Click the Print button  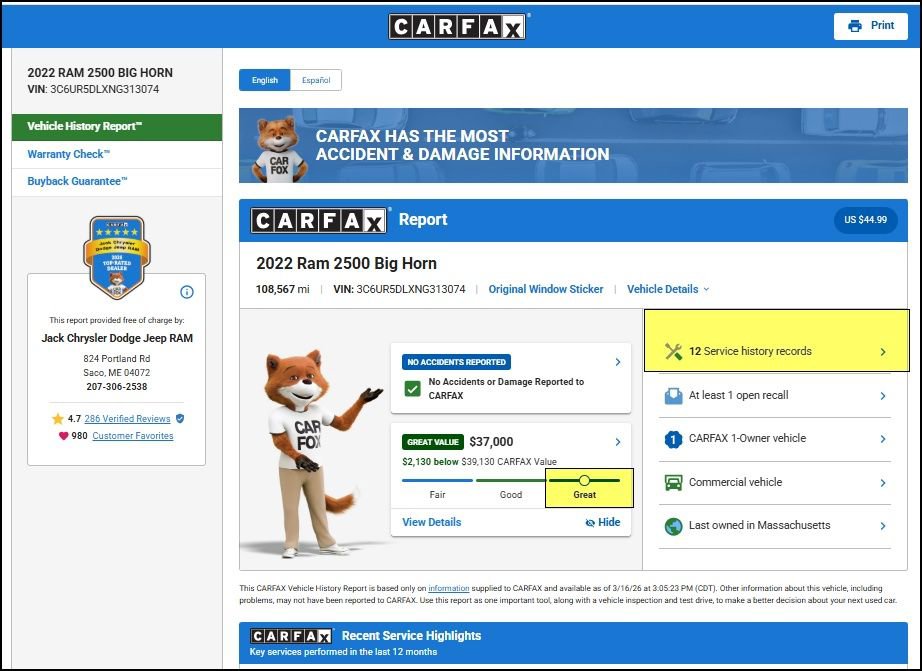[870, 26]
